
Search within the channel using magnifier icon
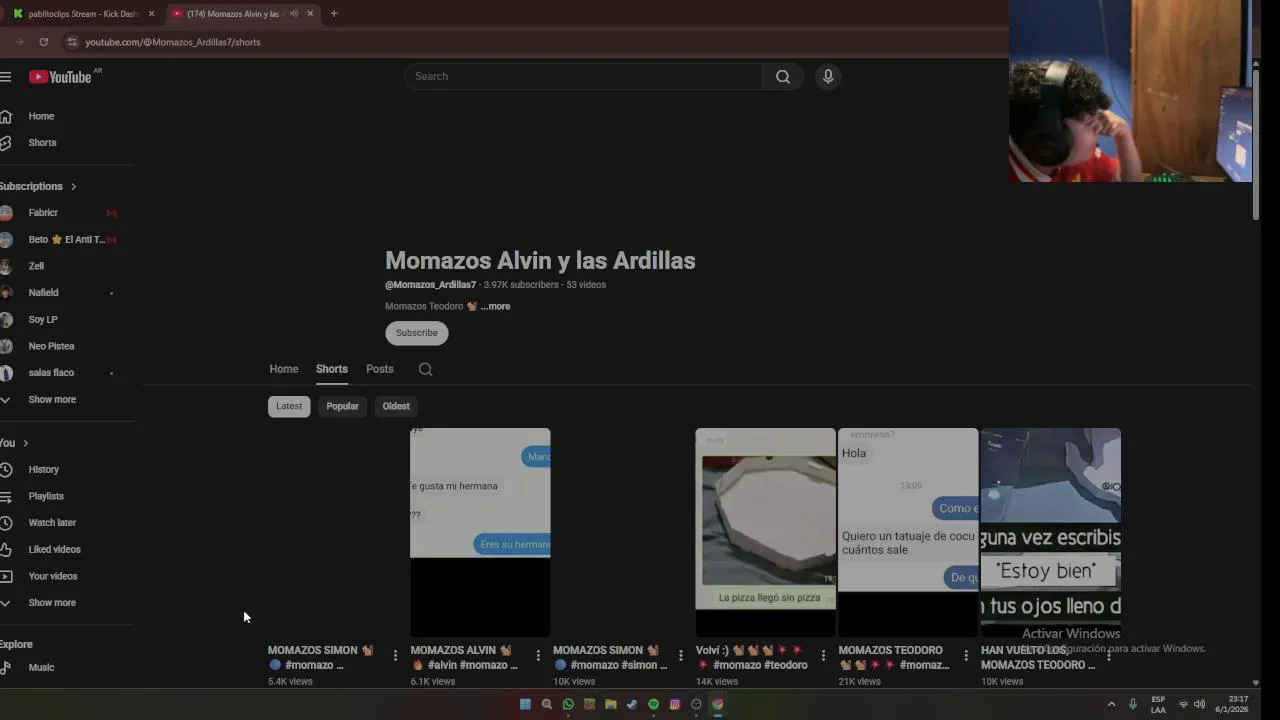425,369
